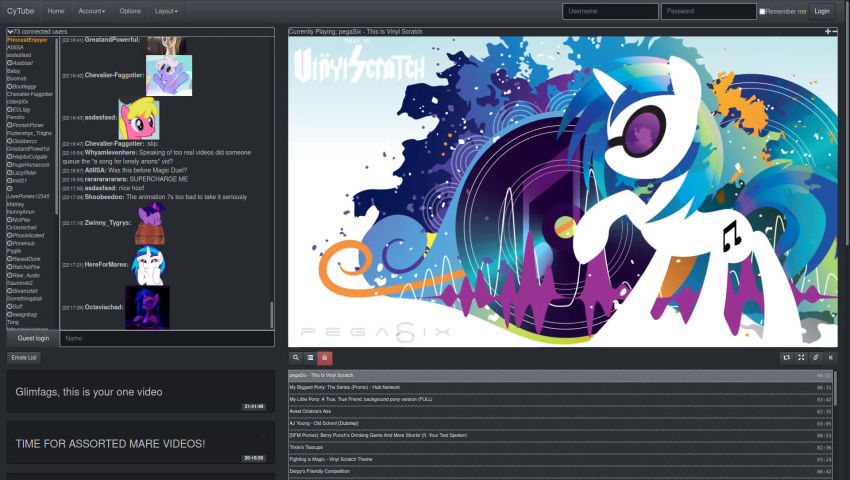The width and height of the screenshot is (850, 480).
Task: Click the user list scrollbar
Action: [56, 125]
